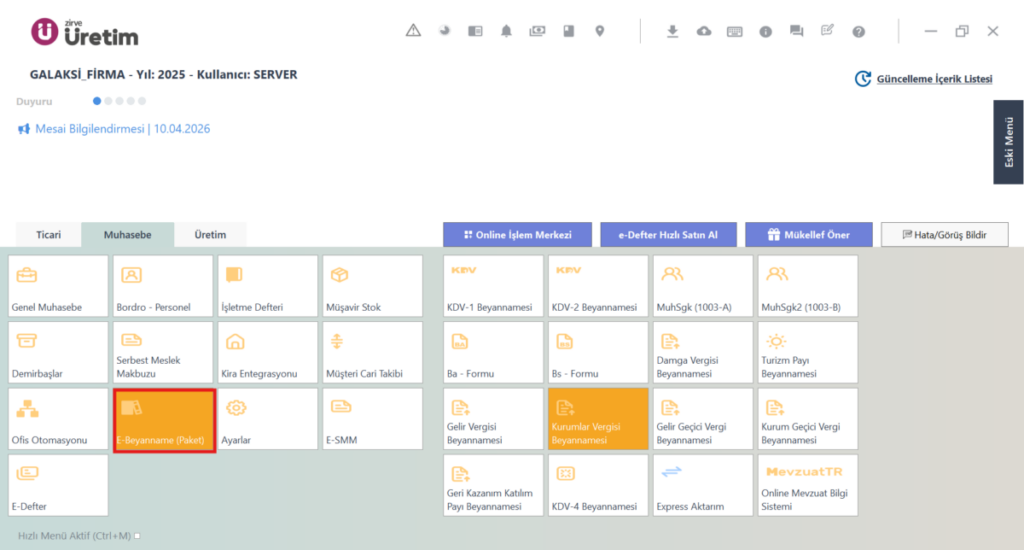Open the Express Aktarım tile

703,485
